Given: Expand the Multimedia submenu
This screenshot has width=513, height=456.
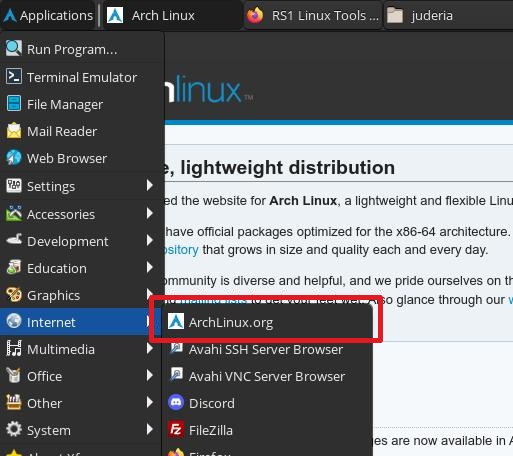Looking at the screenshot, I should pyautogui.click(x=80, y=349).
